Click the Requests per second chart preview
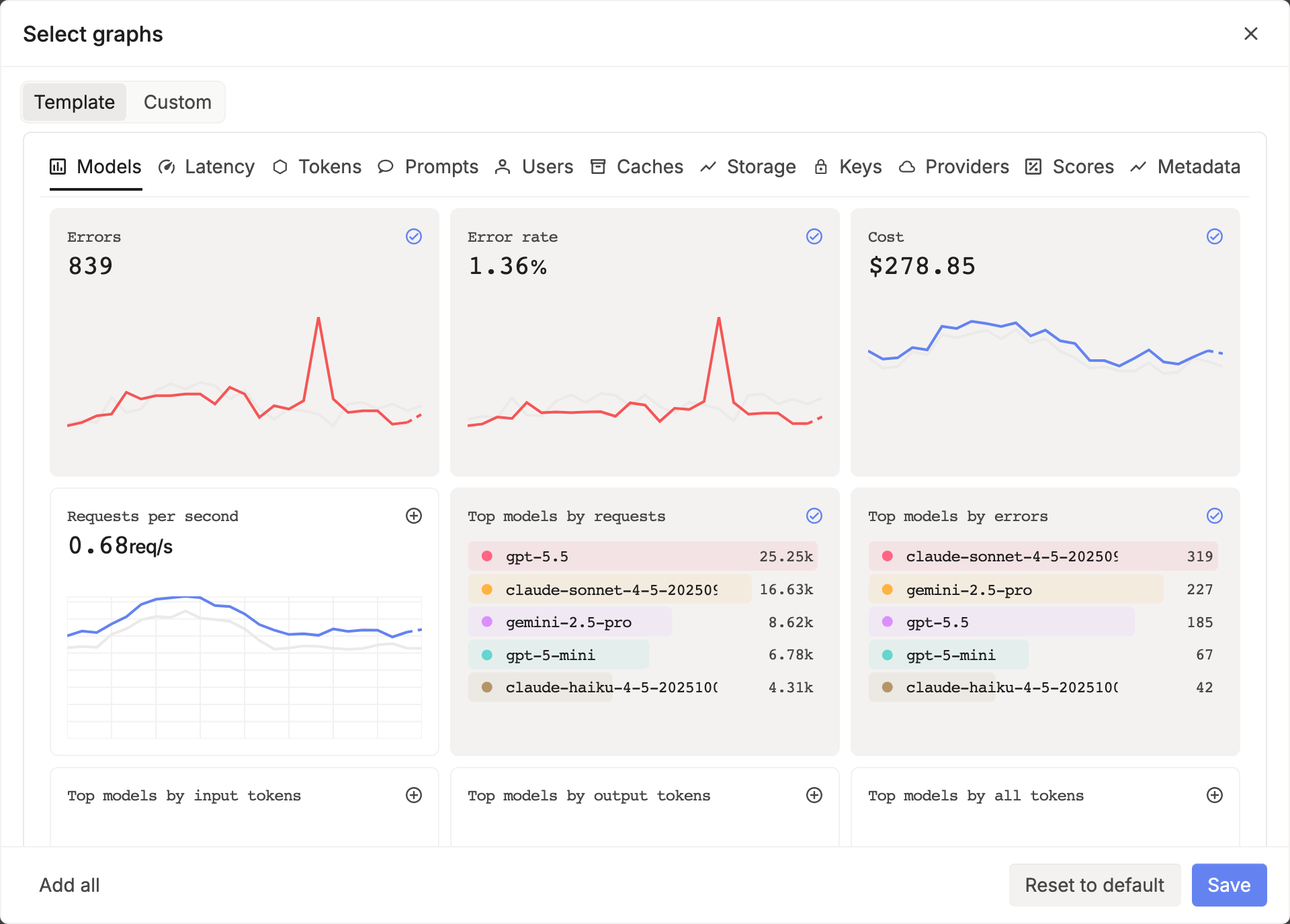The image size is (1290, 924). (x=245, y=667)
